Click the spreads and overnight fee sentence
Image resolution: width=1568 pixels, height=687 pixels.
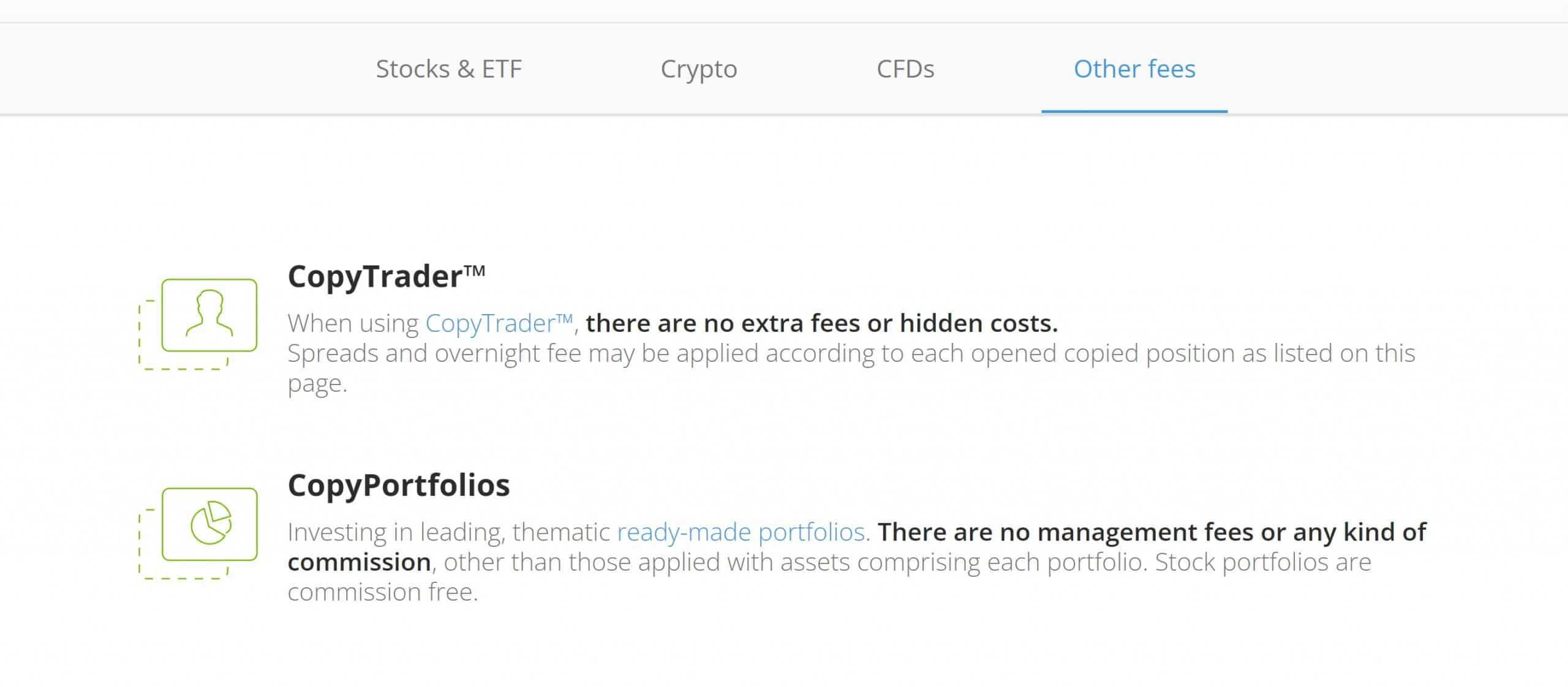pos(851,368)
